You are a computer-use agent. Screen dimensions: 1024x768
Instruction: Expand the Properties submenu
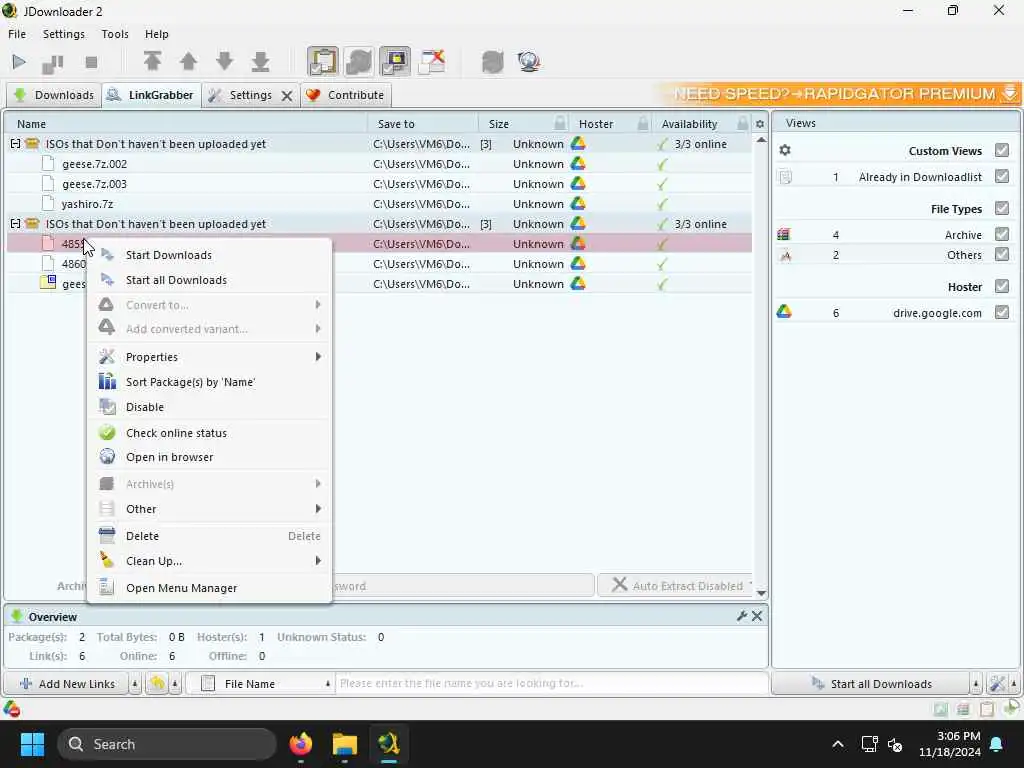click(209, 357)
